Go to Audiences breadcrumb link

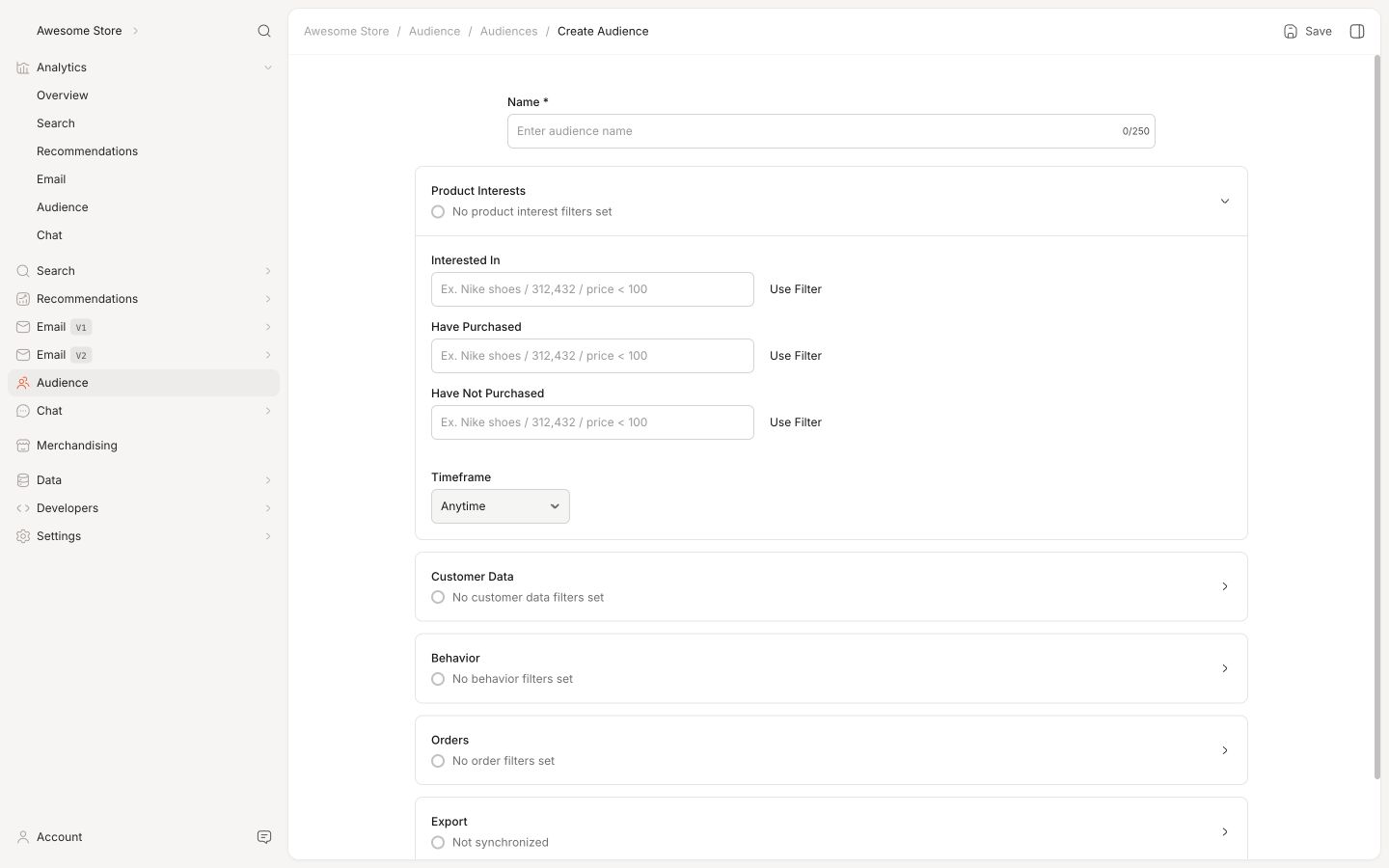click(x=508, y=31)
